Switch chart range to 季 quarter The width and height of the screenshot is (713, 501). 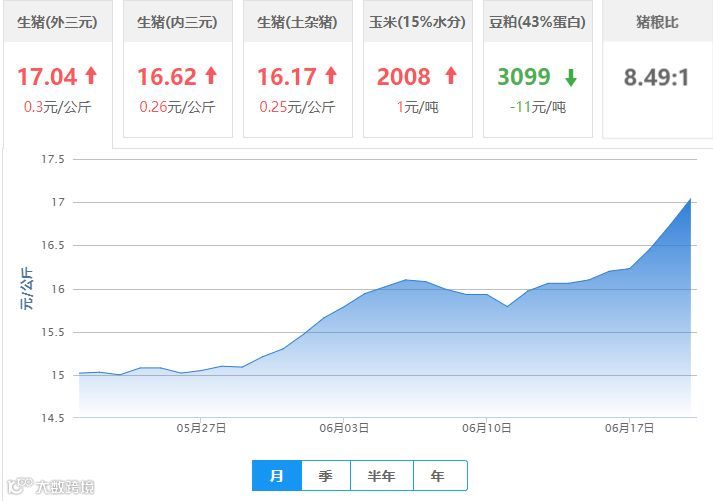[326, 476]
